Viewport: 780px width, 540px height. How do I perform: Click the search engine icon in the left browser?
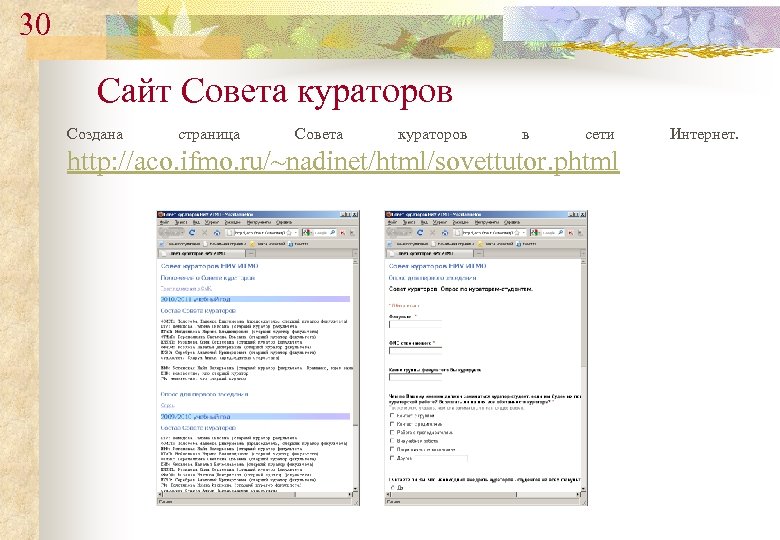coord(307,233)
